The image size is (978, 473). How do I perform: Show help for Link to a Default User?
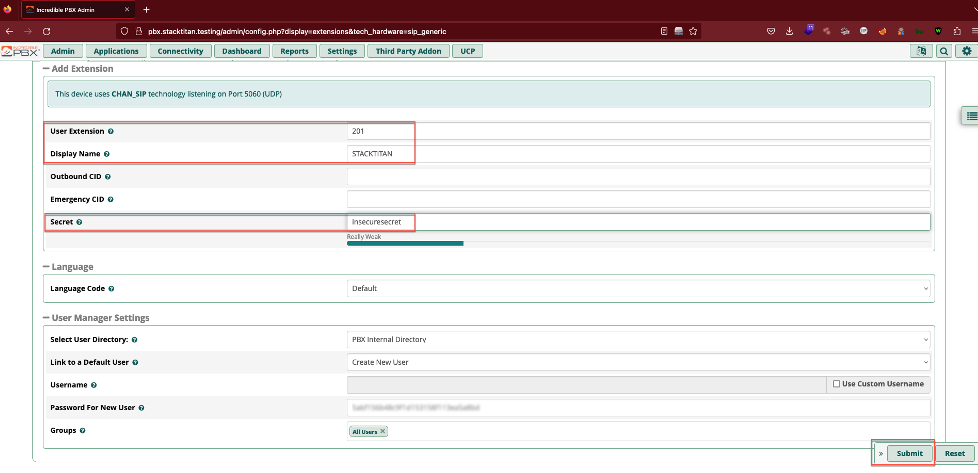click(x=135, y=363)
